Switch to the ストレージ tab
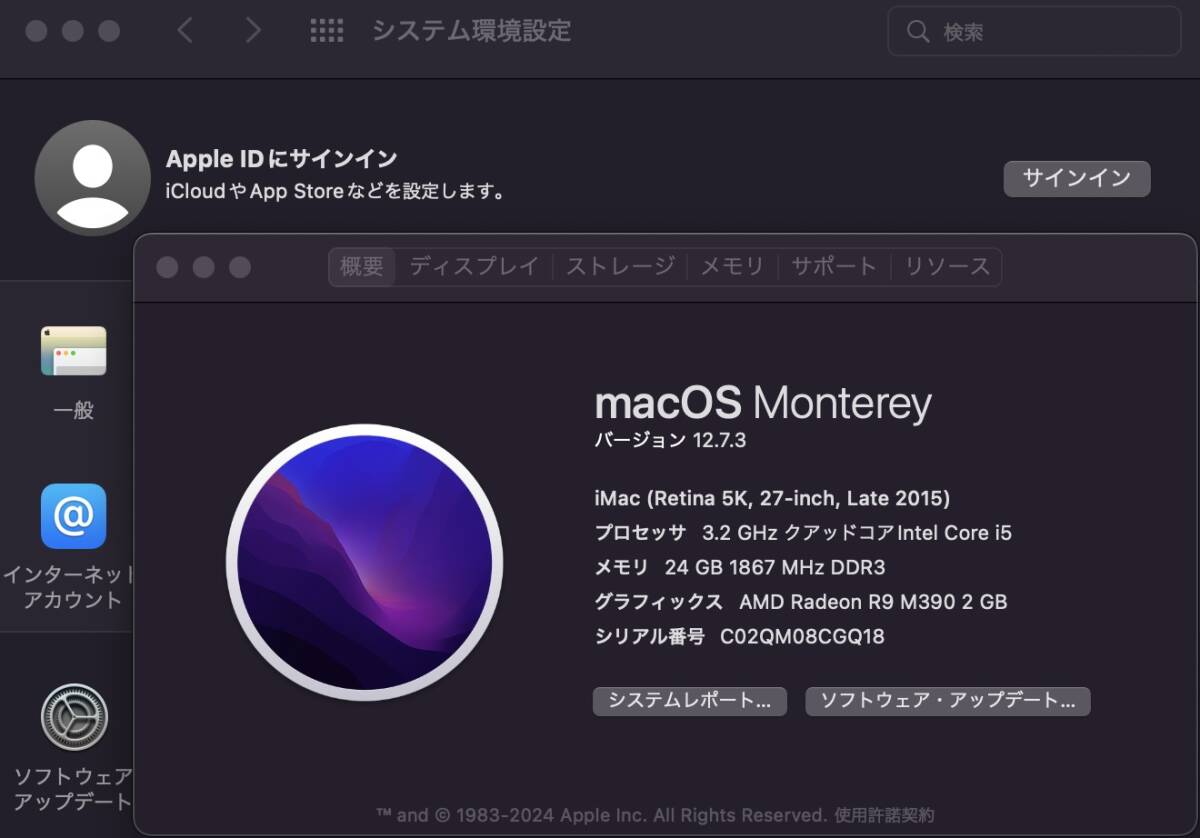 620,267
